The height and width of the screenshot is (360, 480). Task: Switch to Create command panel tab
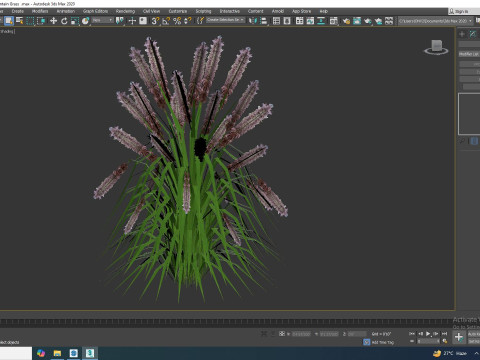click(x=462, y=34)
